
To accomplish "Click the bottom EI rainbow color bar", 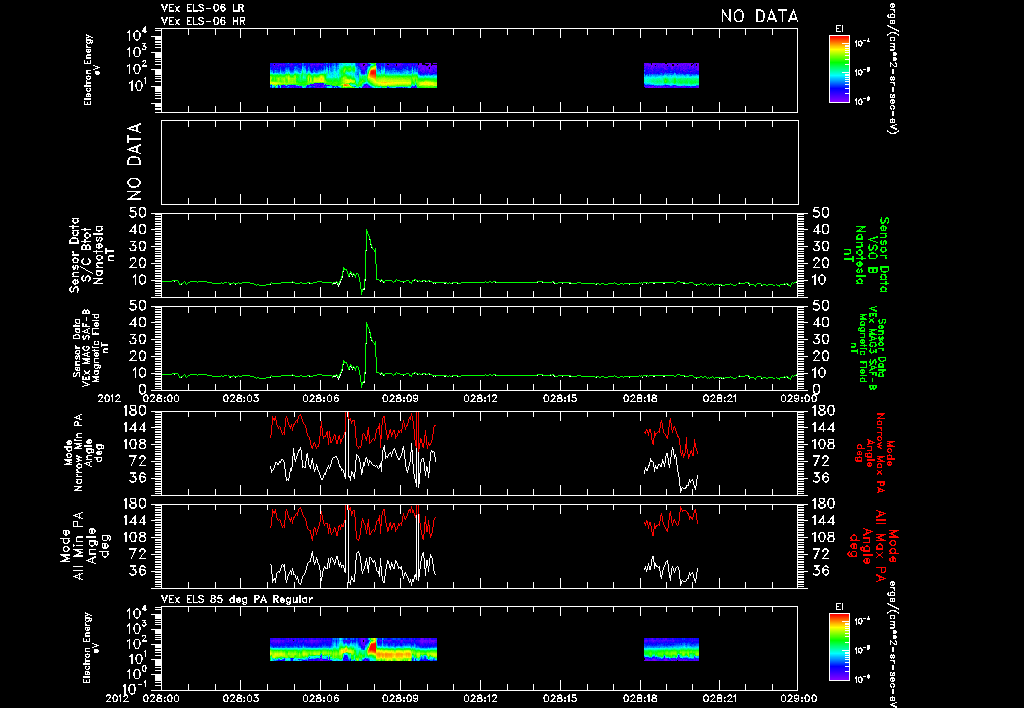I will 839,647.
